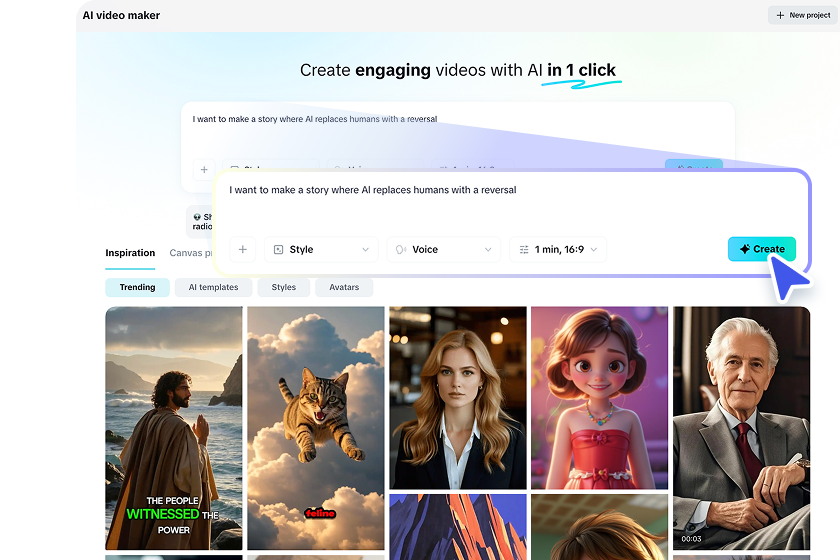
Task: Open the blonde woman avatar thumbnail
Action: tap(458, 398)
